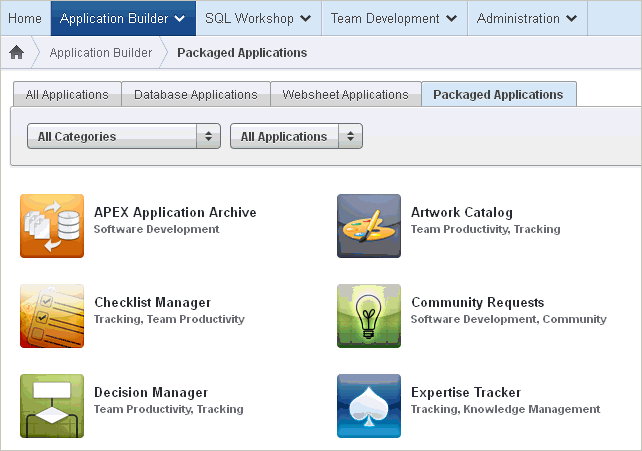Click 'Tracking, Team Productivity' under Checklist Manager
This screenshot has width=642, height=451.
point(169,319)
